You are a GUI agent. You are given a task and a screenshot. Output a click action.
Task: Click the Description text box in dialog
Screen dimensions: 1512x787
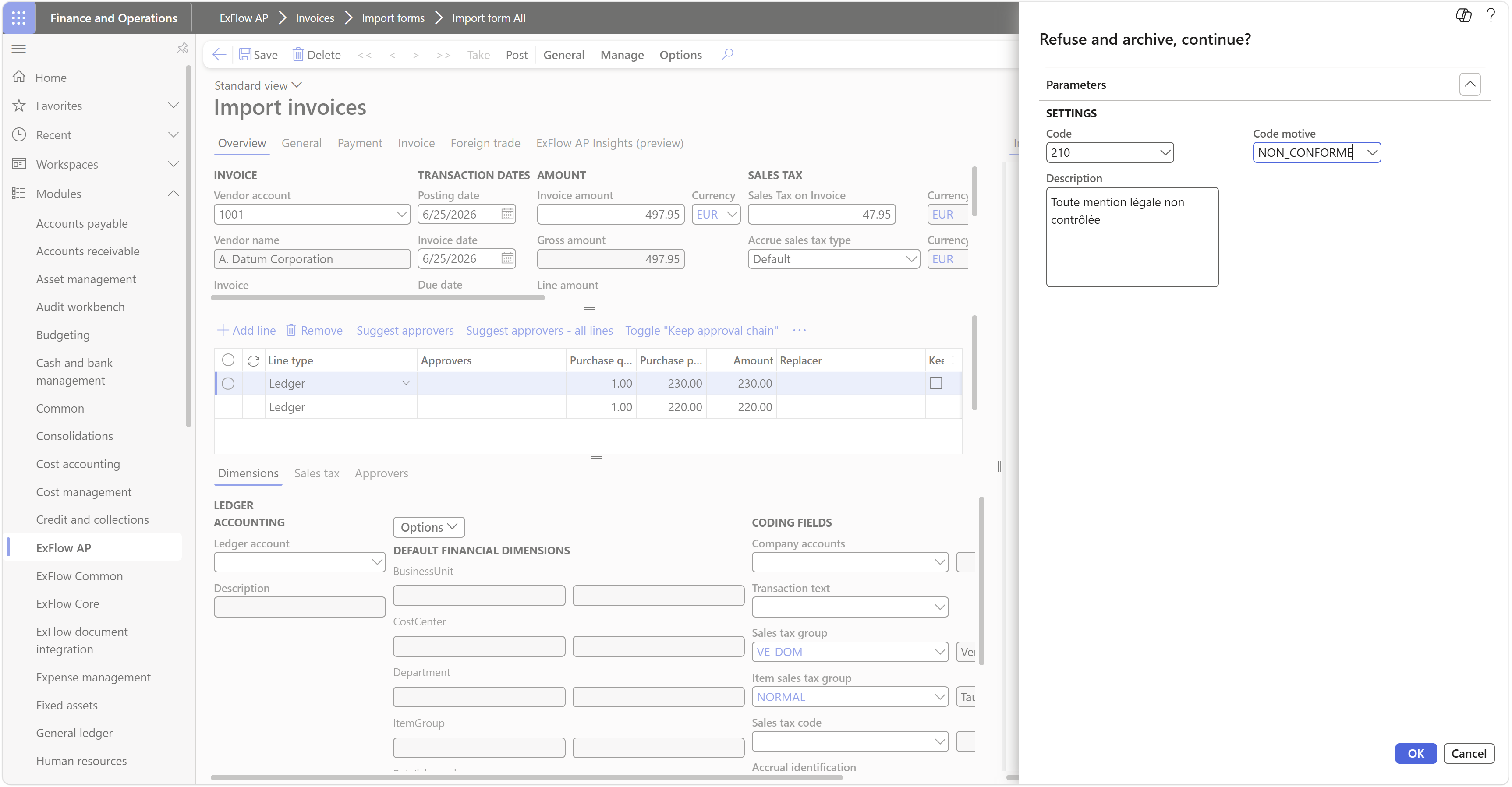1132,237
